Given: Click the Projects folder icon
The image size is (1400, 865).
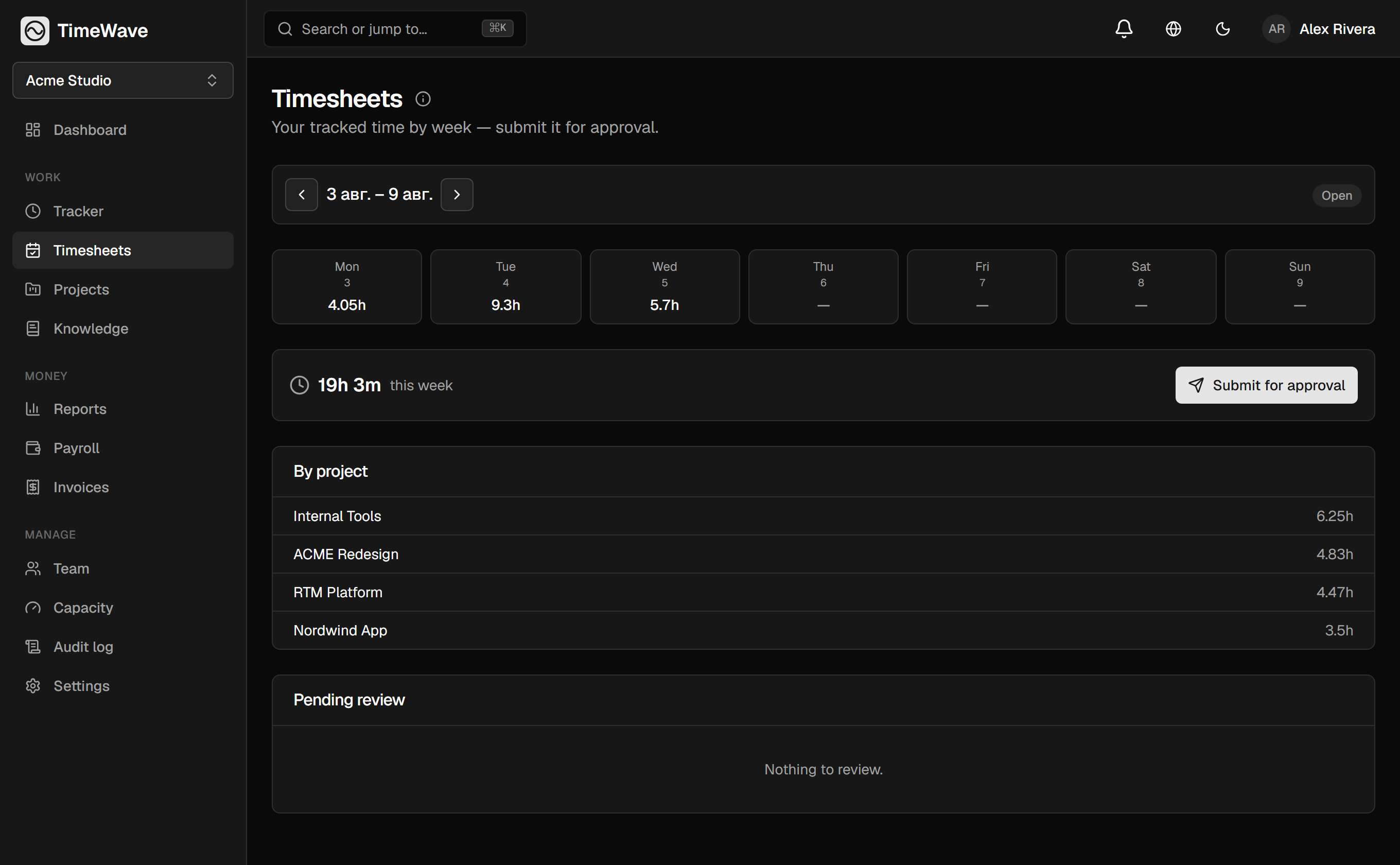Looking at the screenshot, I should tap(33, 289).
